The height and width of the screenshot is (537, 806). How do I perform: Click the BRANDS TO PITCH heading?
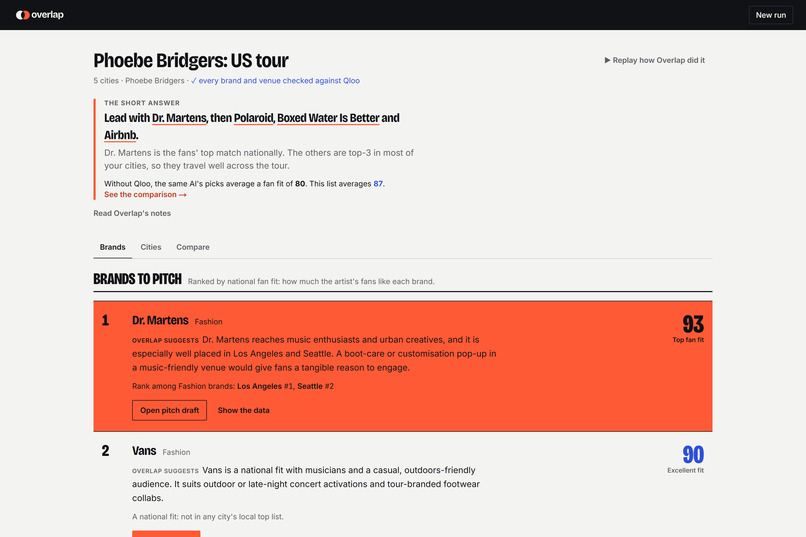(137, 279)
